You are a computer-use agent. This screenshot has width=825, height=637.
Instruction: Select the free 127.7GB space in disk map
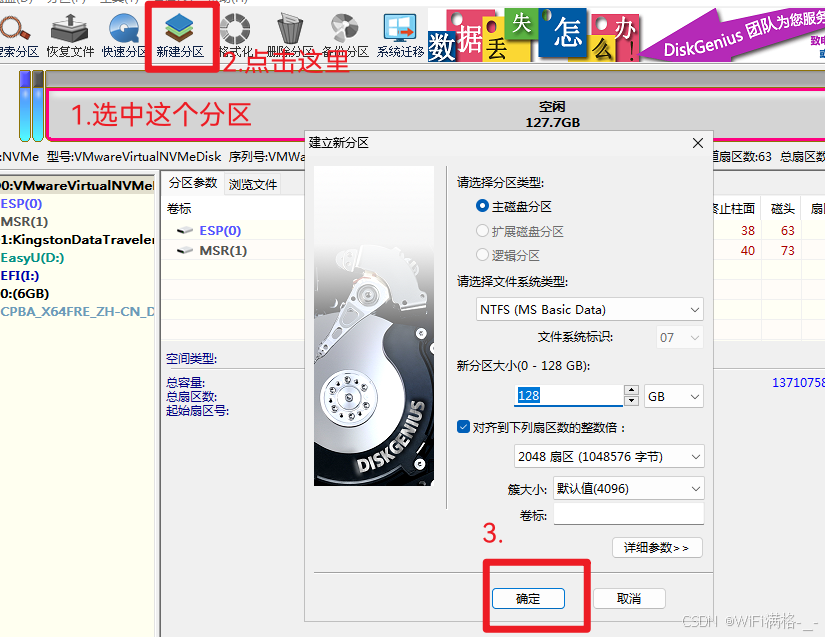(x=437, y=115)
